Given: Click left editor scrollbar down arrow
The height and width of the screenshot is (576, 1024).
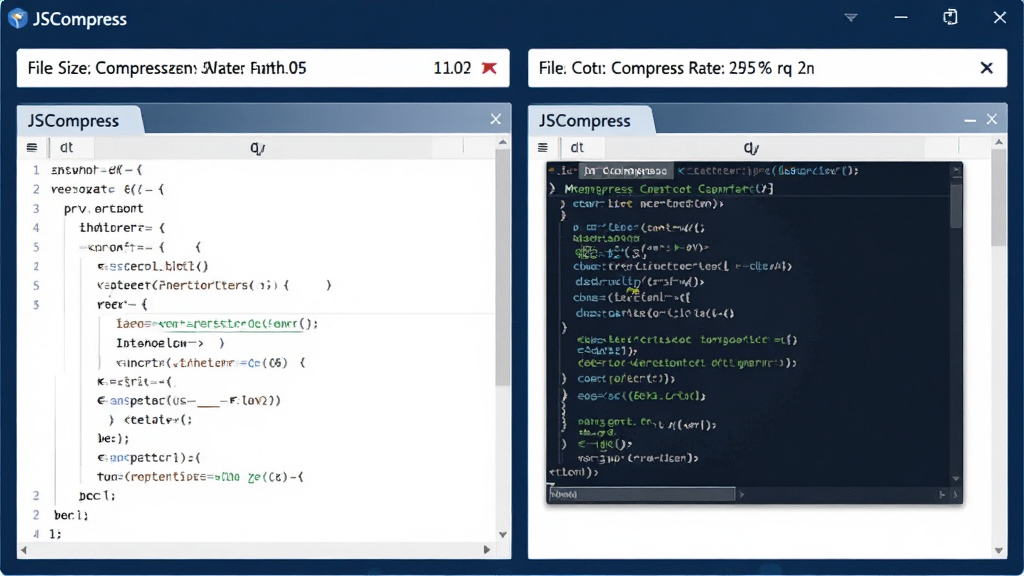Looking at the screenshot, I should coord(502,534).
